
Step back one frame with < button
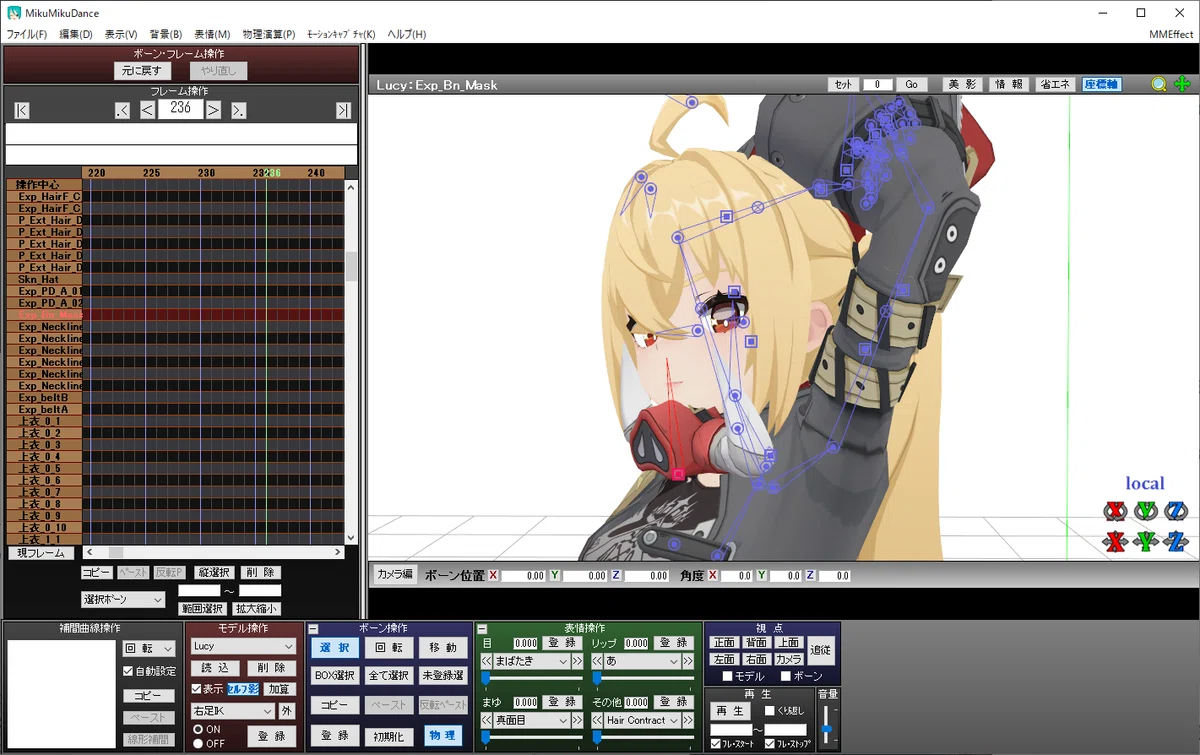[147, 109]
